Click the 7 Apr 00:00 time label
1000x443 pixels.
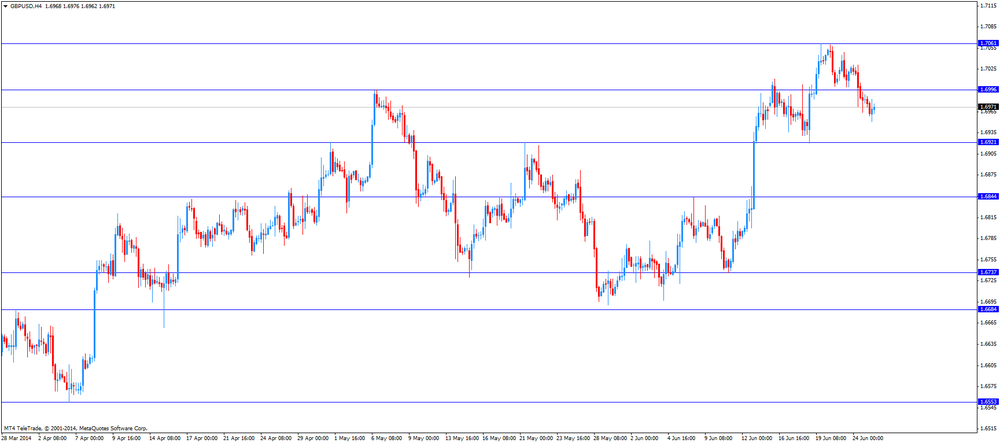89,439
